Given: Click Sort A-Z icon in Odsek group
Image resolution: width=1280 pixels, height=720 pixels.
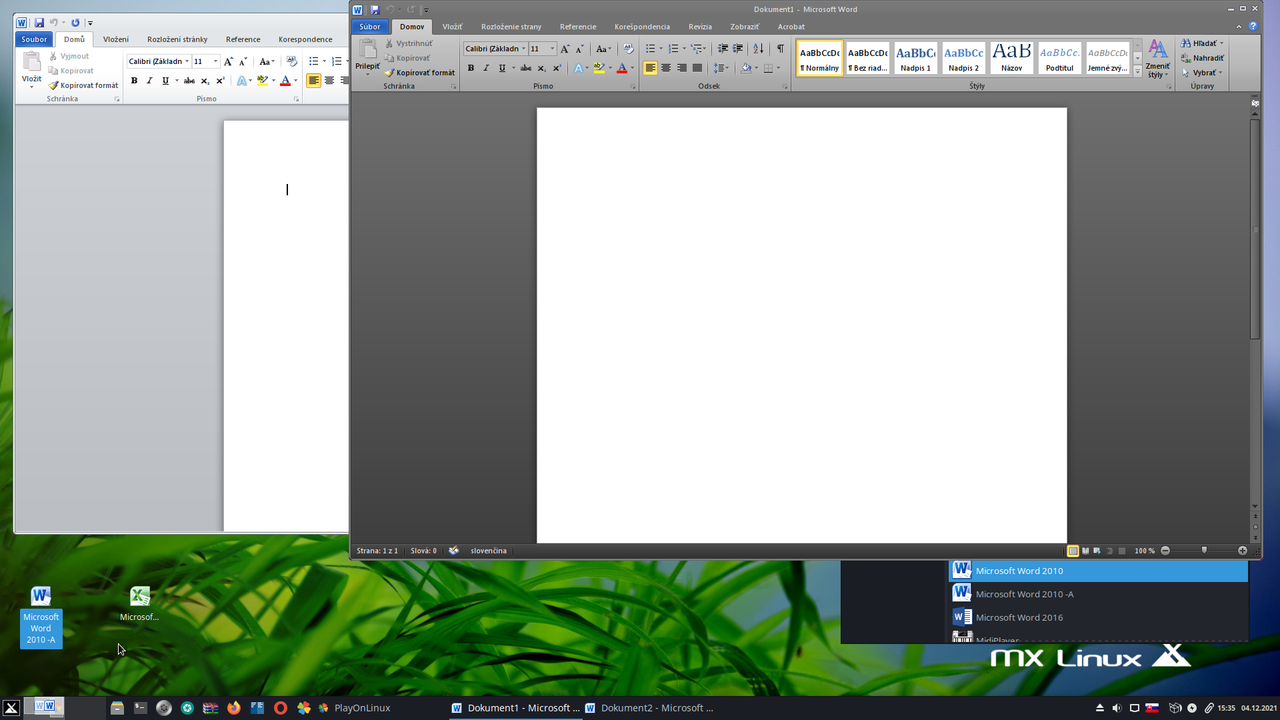Looking at the screenshot, I should [x=758, y=49].
